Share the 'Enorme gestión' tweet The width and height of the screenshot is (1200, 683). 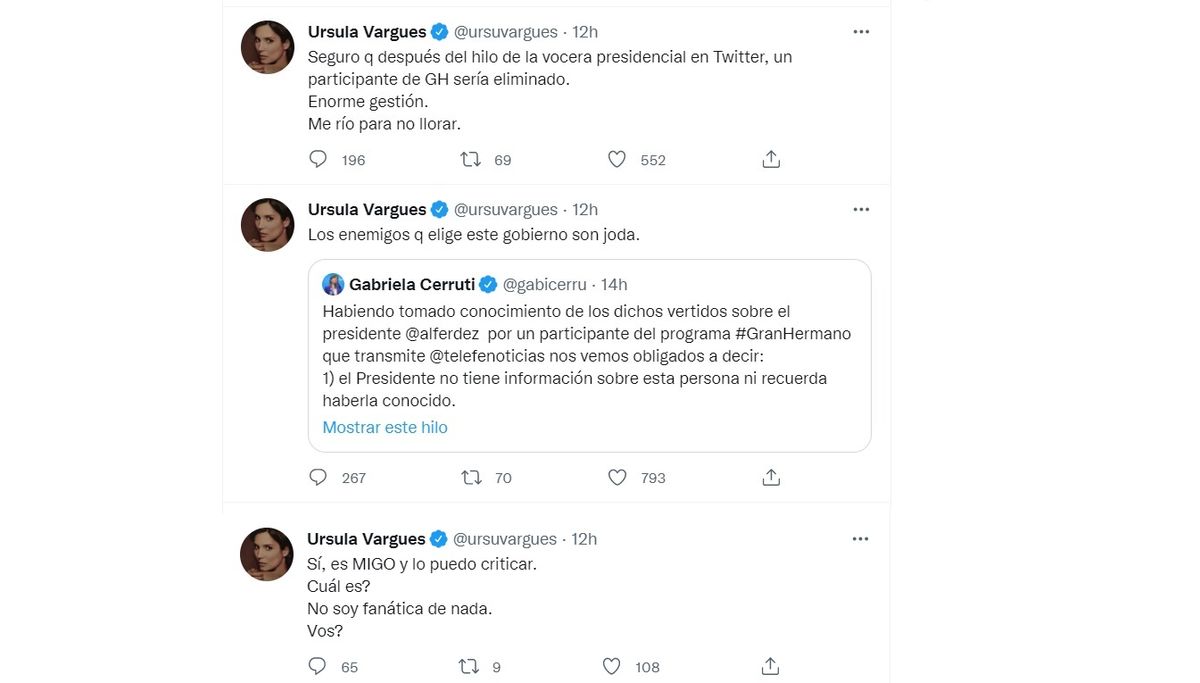click(771, 159)
